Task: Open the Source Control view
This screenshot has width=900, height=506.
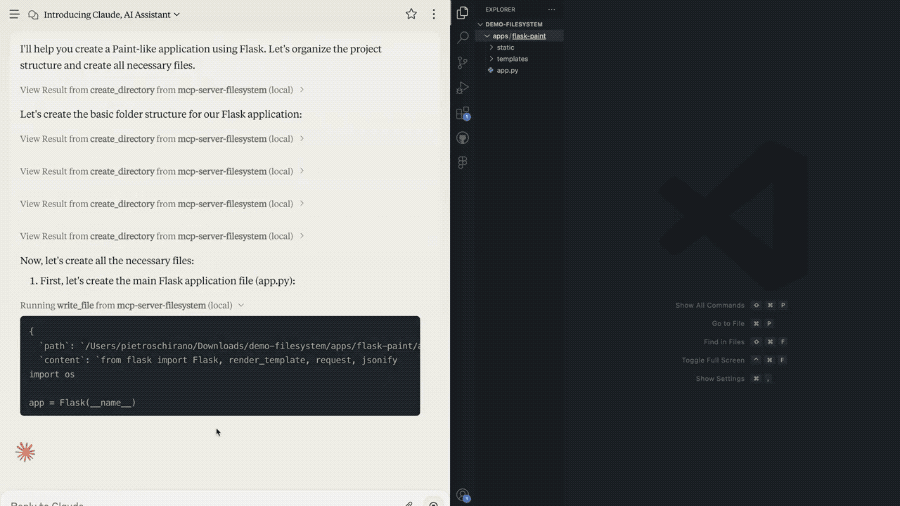Action: [463, 63]
